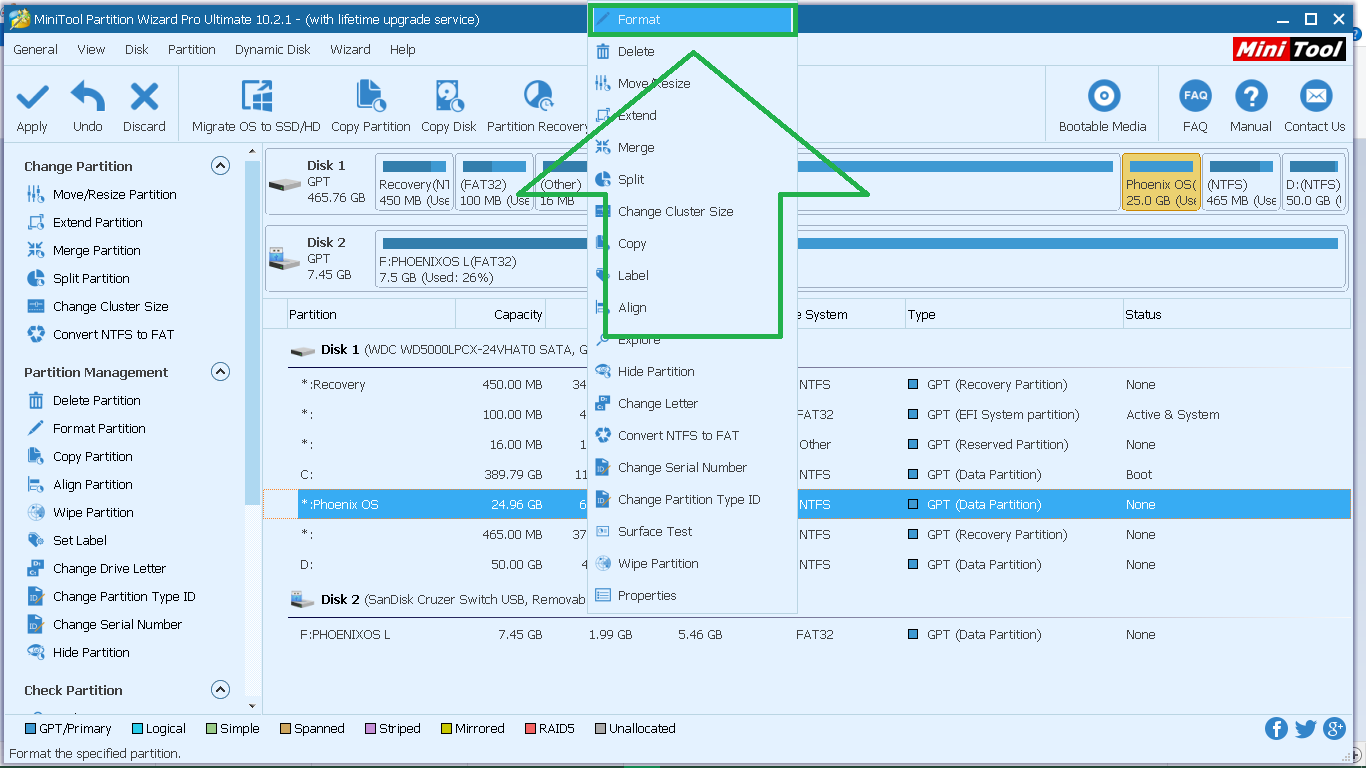Sort by the Status column header
1366x768 pixels.
(1236, 315)
